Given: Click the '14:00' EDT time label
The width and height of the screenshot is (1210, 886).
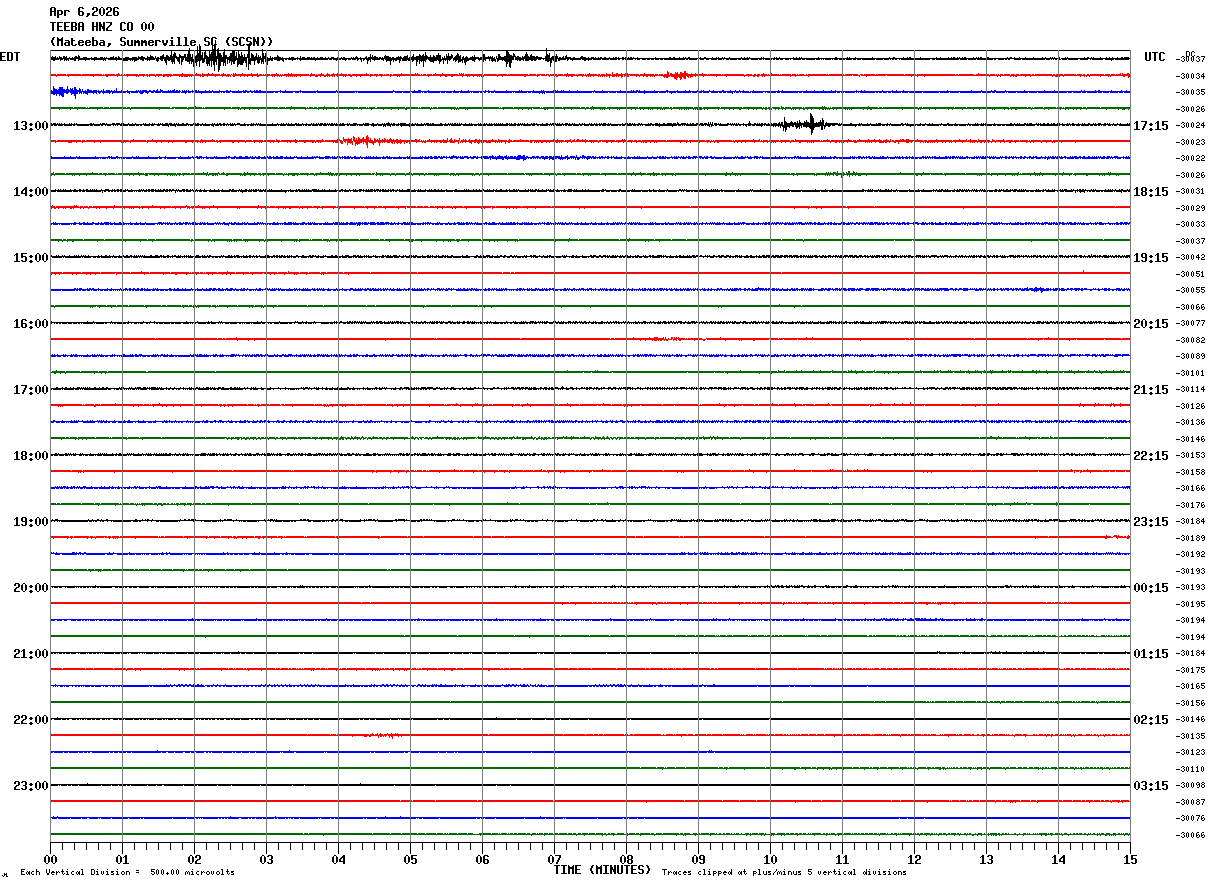Looking at the screenshot, I should coord(30,192).
